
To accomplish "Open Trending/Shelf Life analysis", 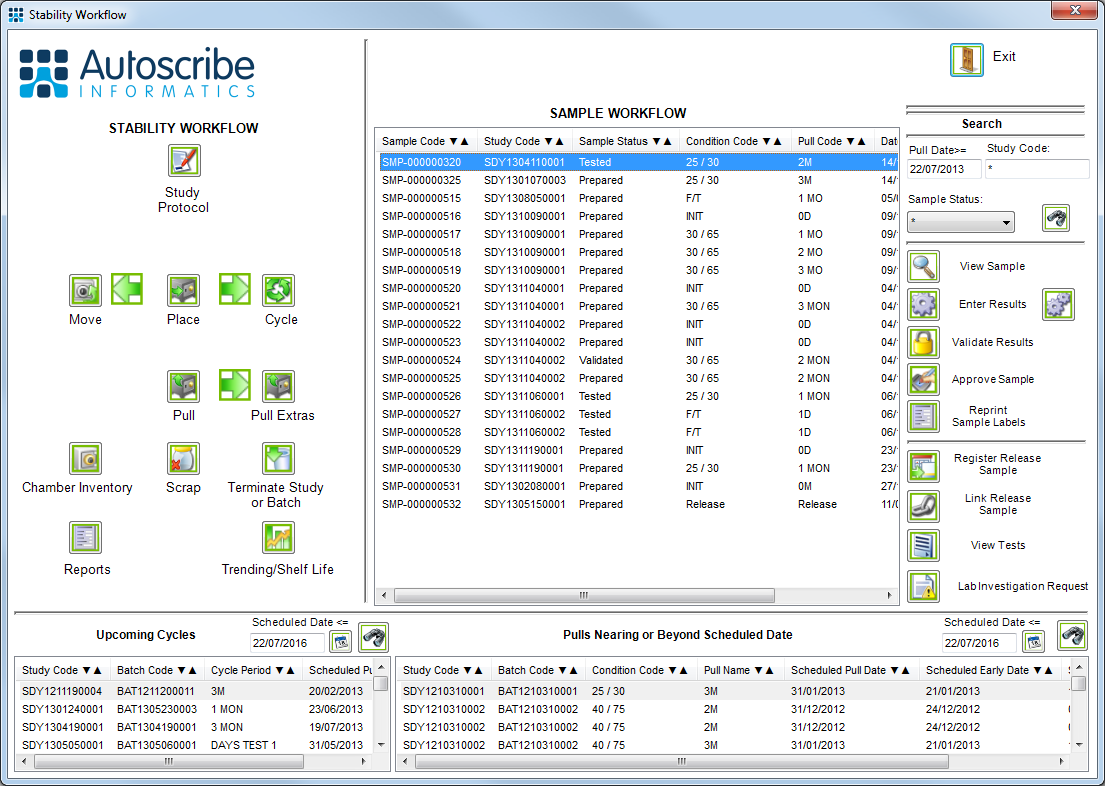I will pos(277,537).
